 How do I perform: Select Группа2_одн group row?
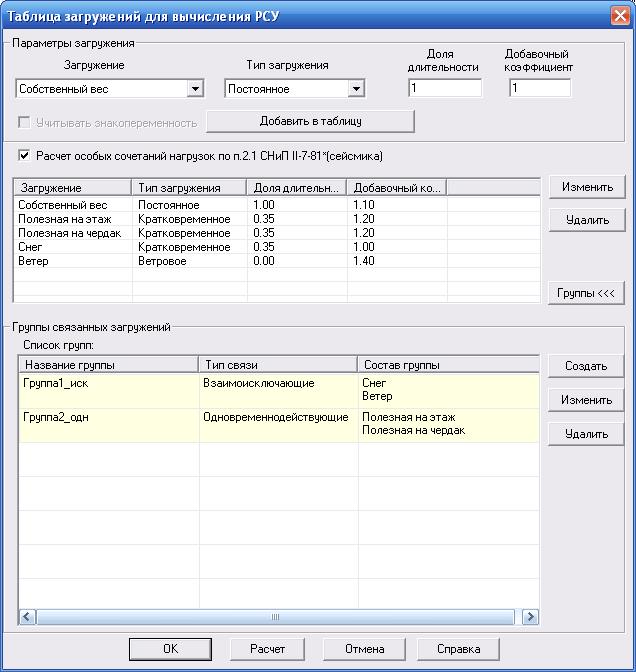[x=279, y=426]
